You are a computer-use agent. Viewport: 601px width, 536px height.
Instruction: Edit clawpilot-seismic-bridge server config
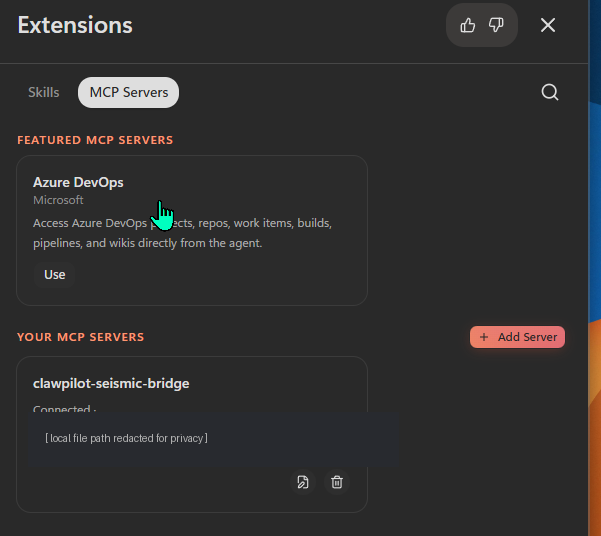(303, 482)
